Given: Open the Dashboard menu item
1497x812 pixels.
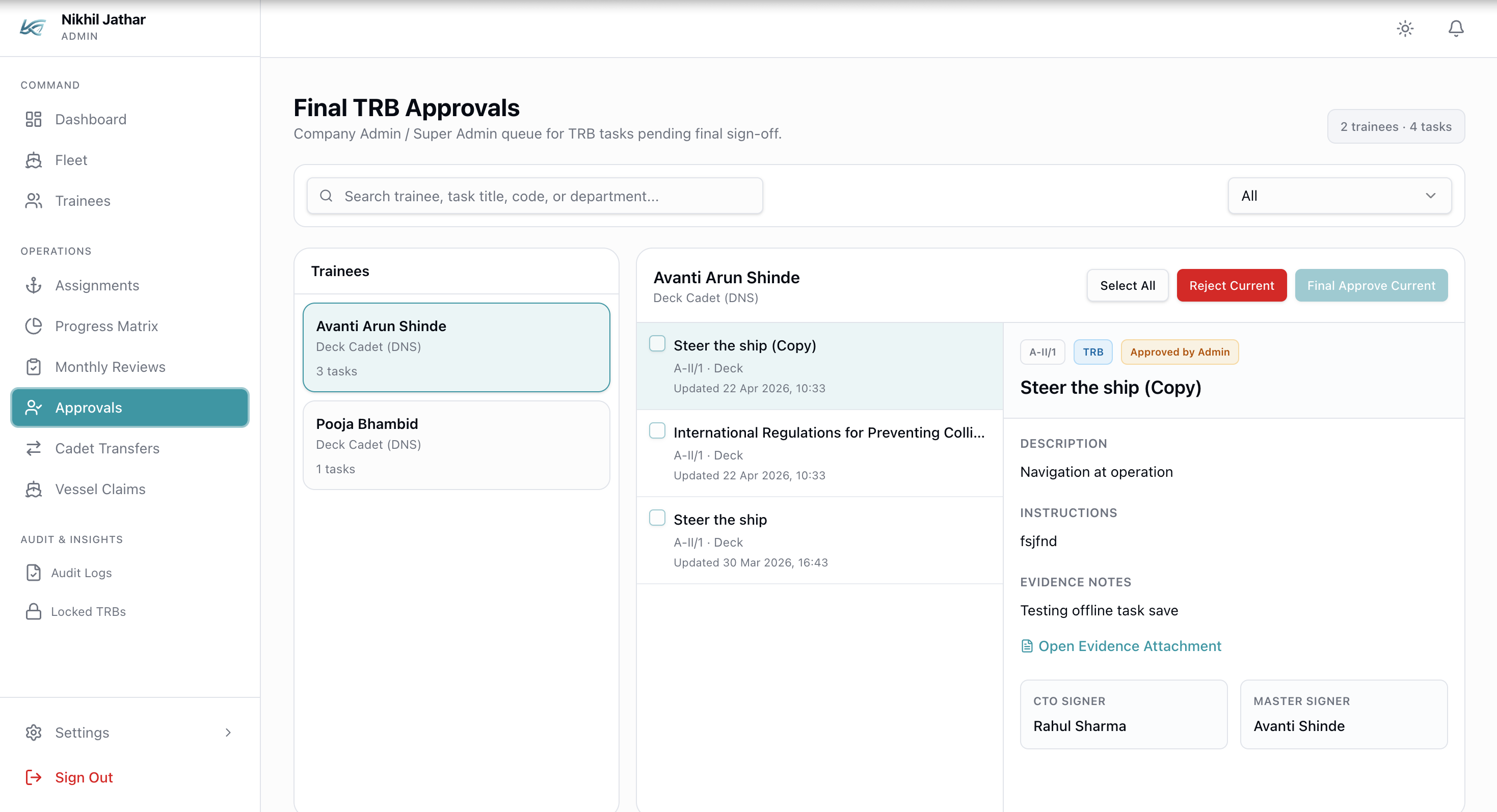Looking at the screenshot, I should click(x=130, y=119).
